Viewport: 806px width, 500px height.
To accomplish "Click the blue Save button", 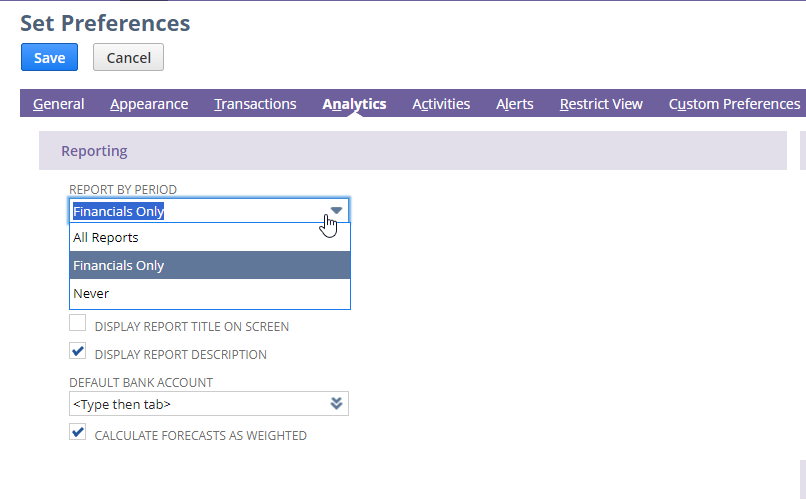I will click(49, 57).
